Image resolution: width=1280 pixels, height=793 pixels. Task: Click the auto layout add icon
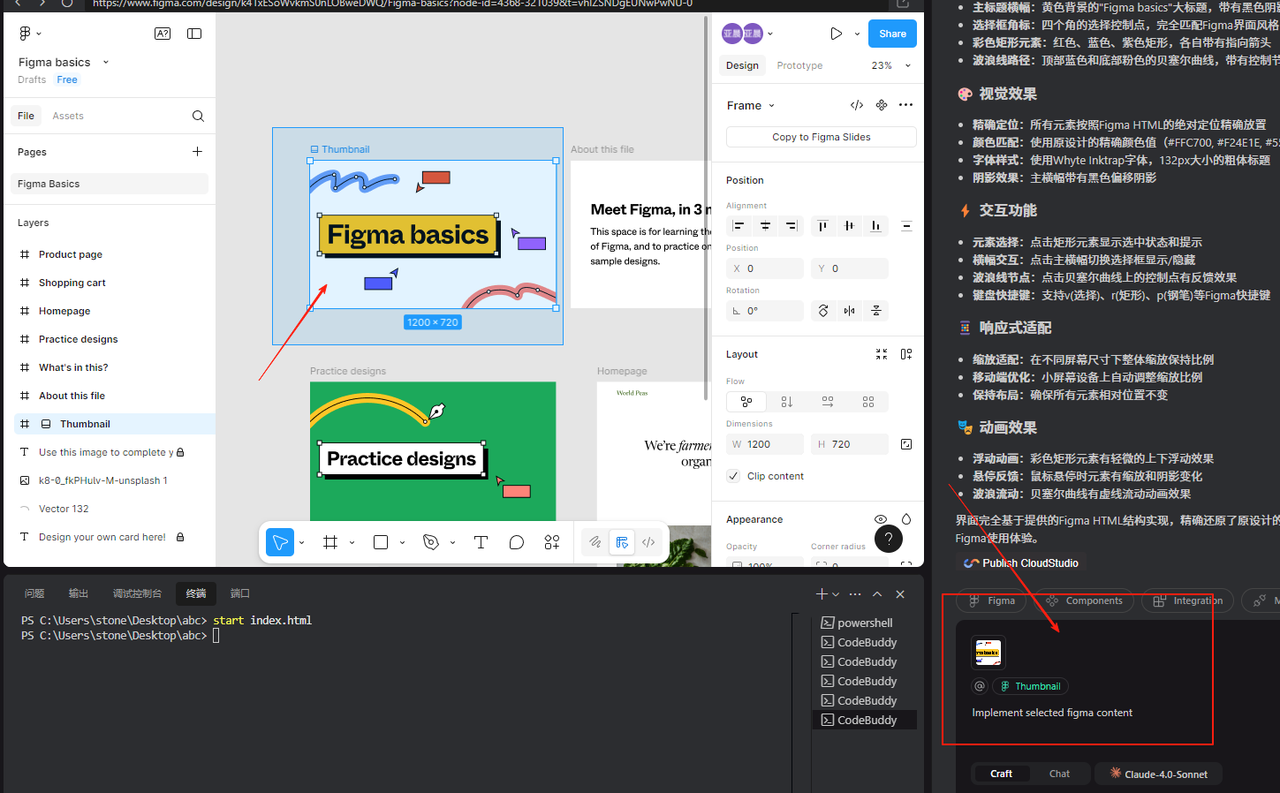tap(906, 354)
